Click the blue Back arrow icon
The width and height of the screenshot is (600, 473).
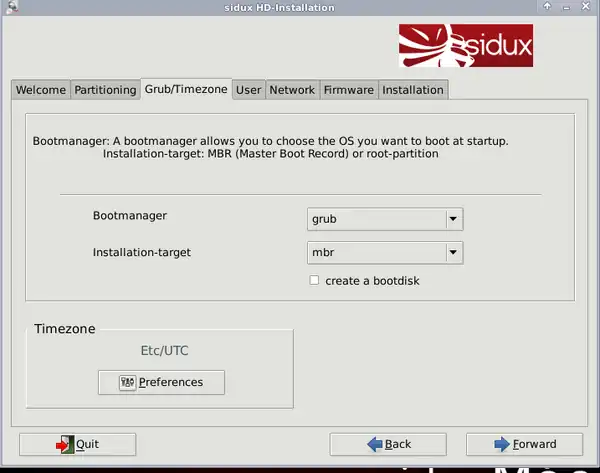coord(374,444)
